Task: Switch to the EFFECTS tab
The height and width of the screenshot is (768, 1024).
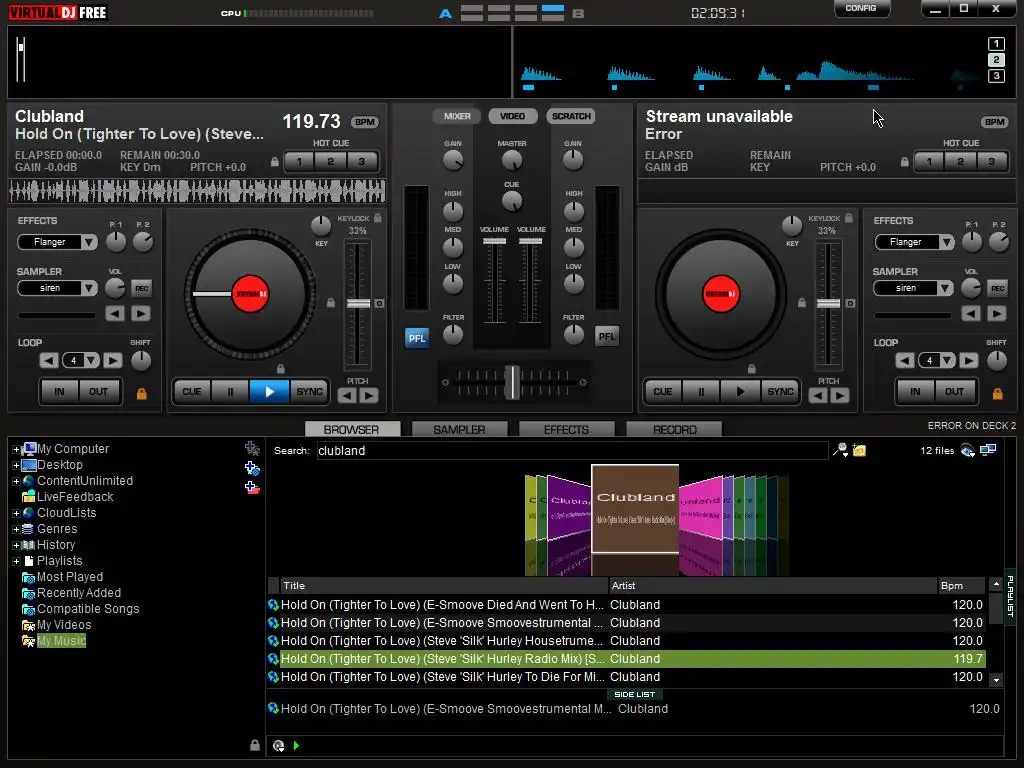Action: coord(566,429)
